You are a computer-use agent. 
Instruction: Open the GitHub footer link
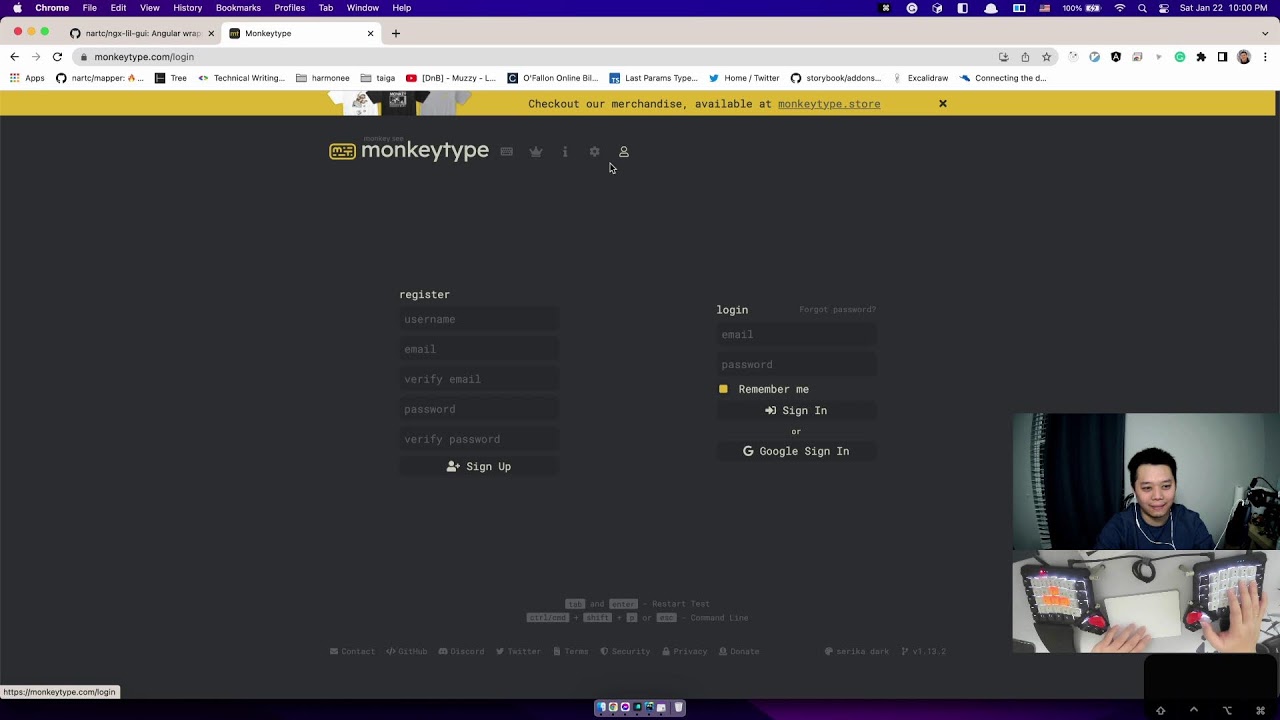click(406, 651)
